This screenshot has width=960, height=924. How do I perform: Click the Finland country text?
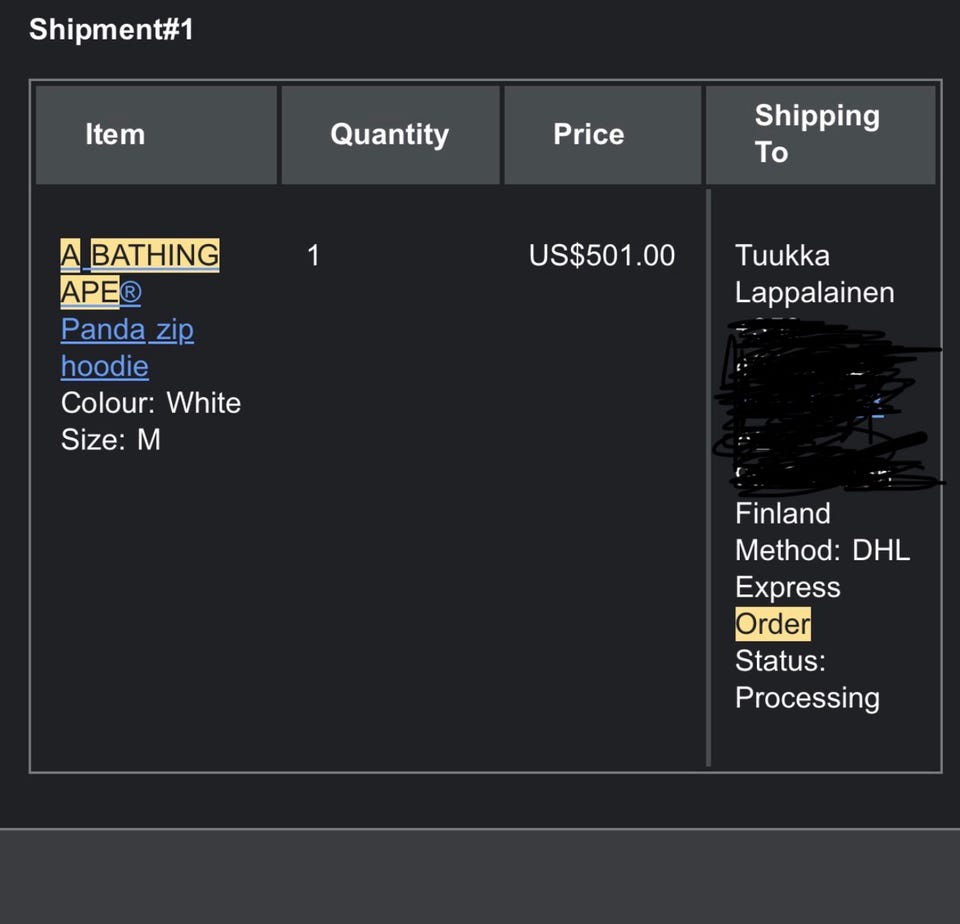click(782, 513)
